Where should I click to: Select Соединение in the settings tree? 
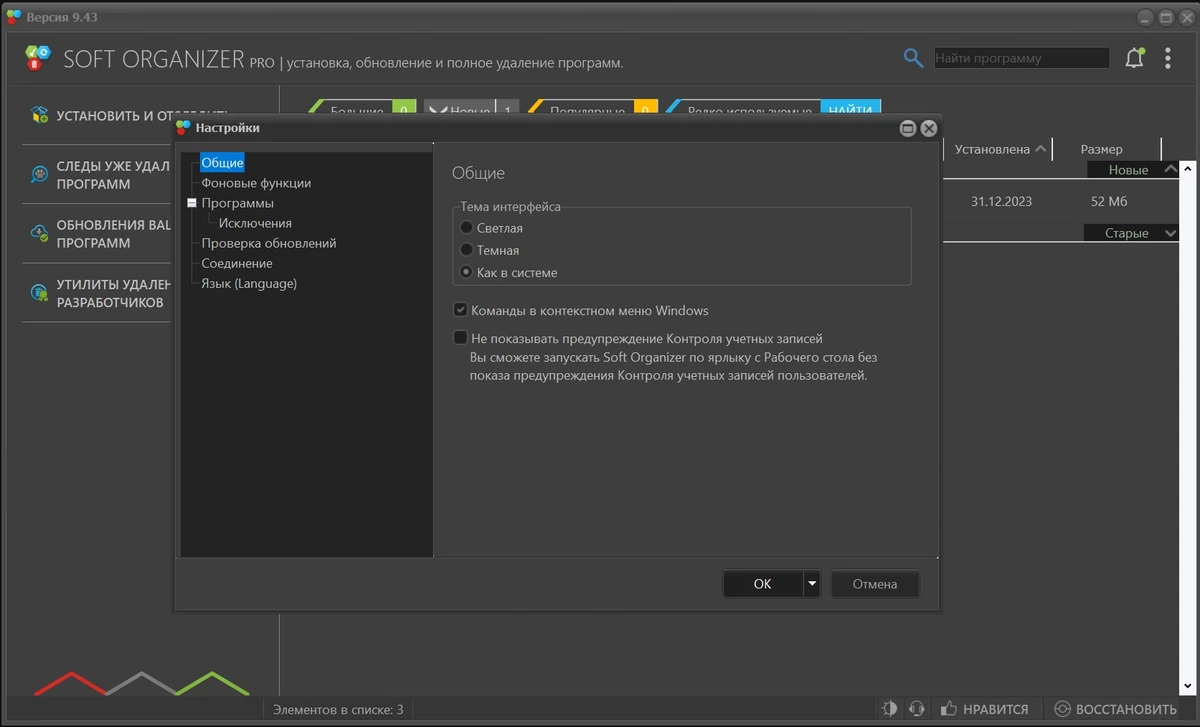(237, 263)
